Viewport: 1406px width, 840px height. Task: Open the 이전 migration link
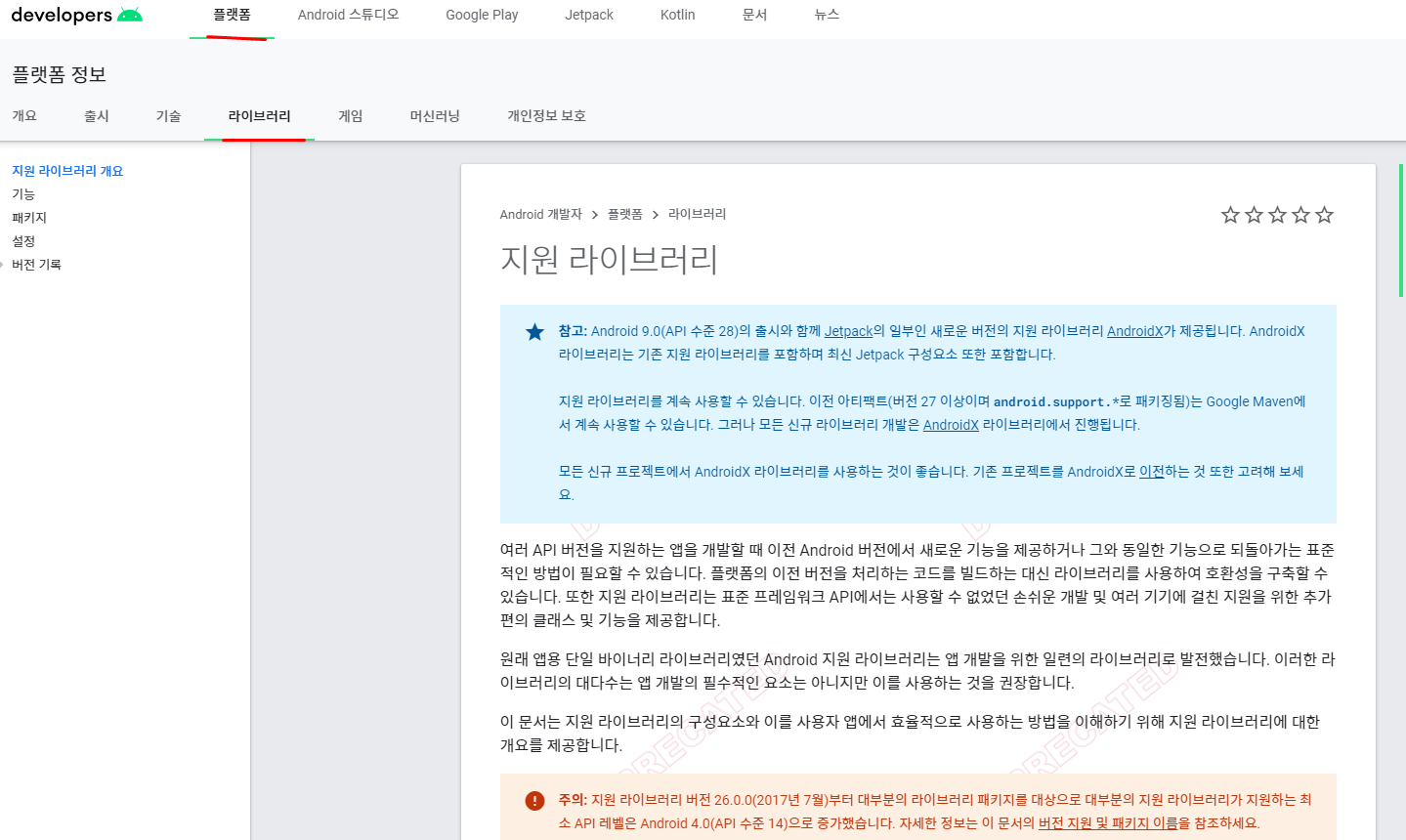tap(1151, 472)
